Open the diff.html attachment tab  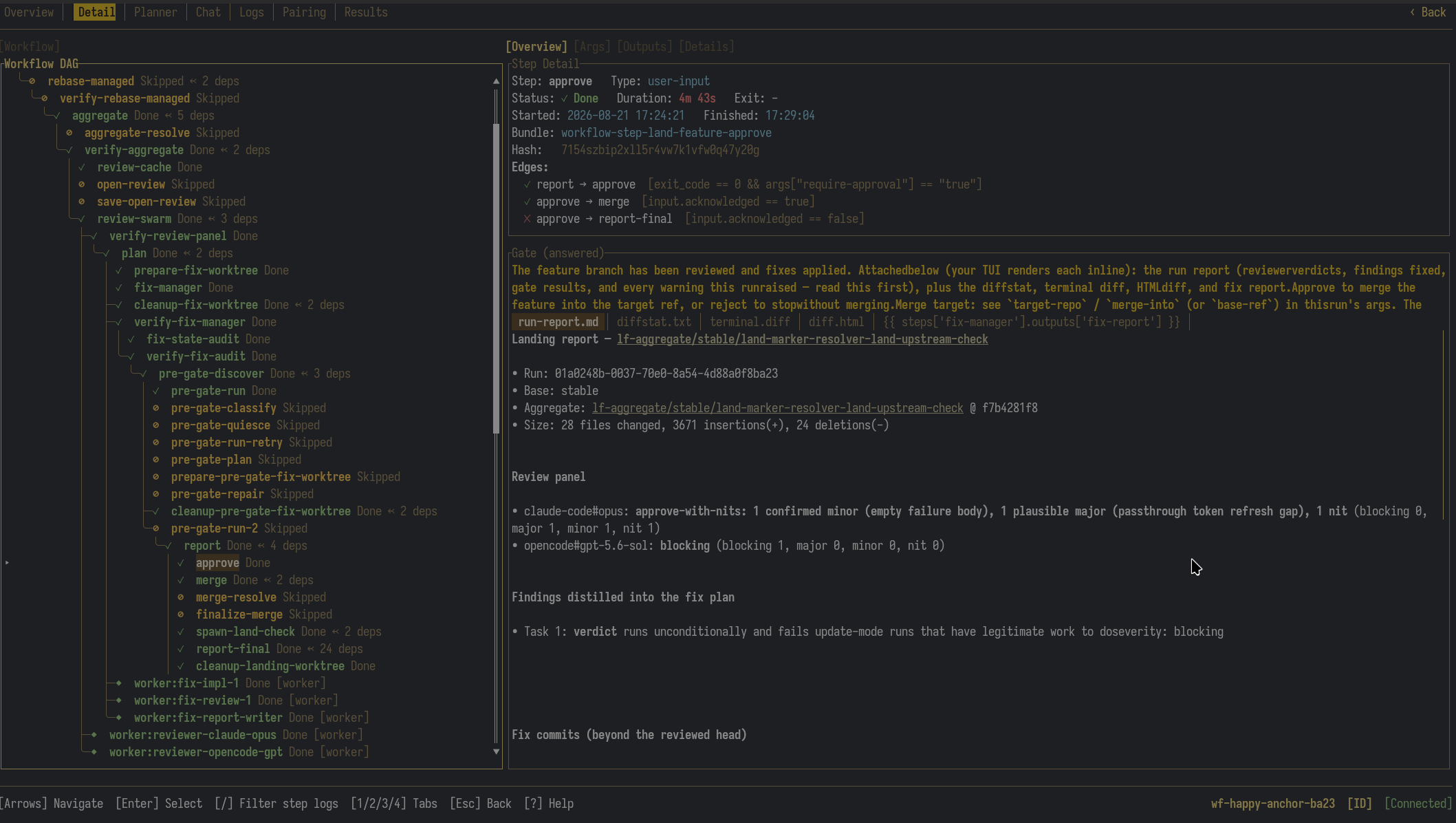[x=836, y=322]
